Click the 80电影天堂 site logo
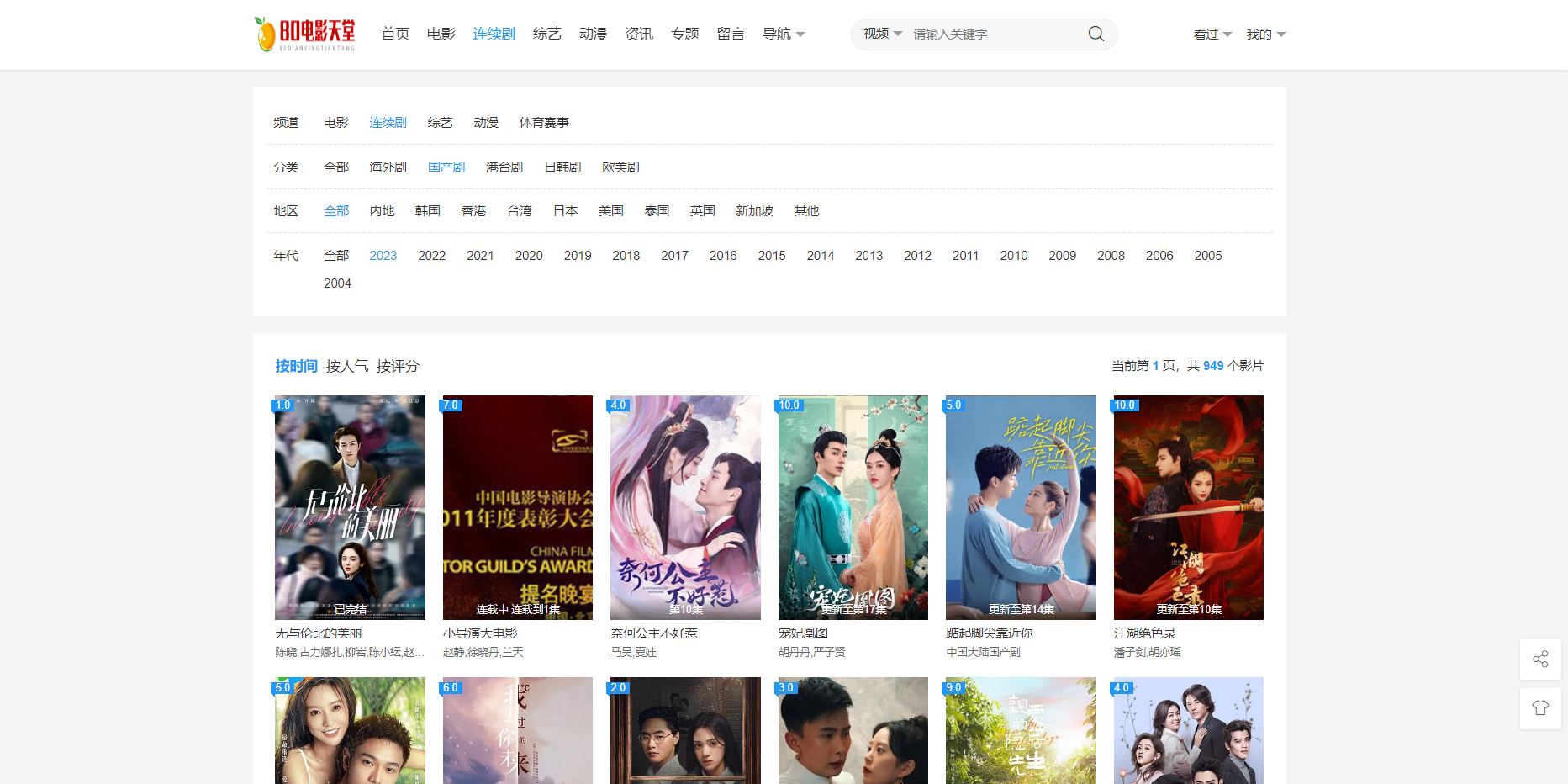Screen dimensions: 1568x784 click(304, 34)
